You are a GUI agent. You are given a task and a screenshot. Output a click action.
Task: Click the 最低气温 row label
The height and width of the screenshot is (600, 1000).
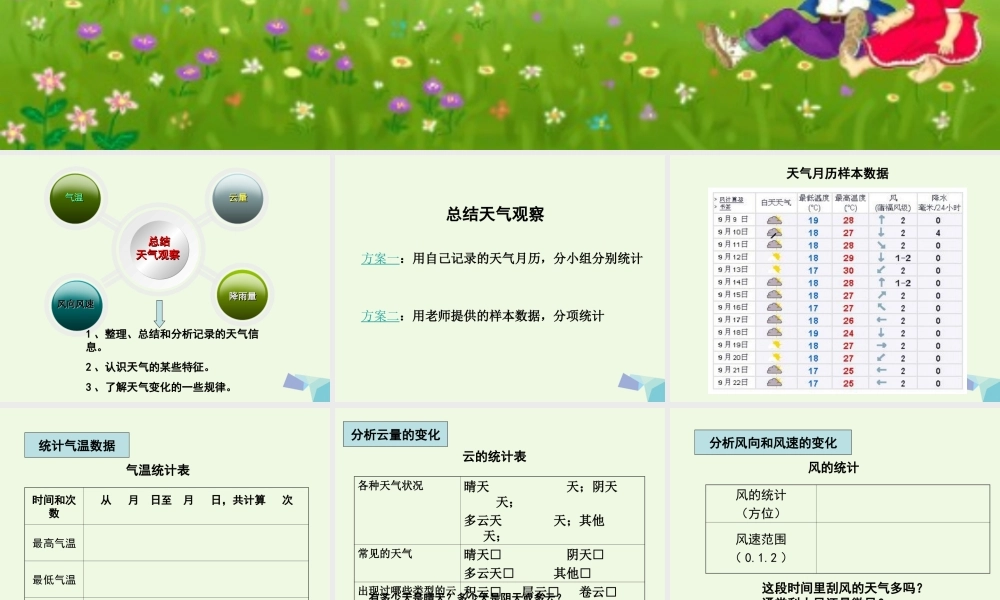click(x=54, y=580)
